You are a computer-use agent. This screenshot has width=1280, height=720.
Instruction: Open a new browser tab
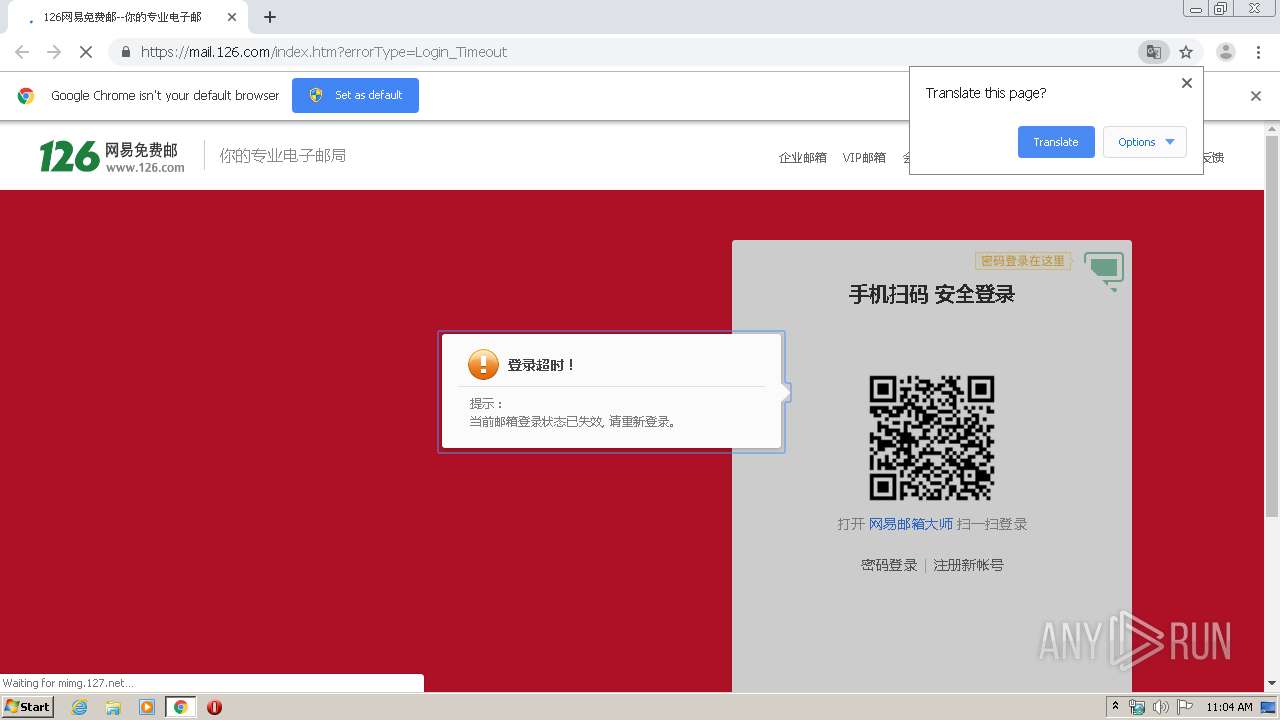click(x=270, y=17)
